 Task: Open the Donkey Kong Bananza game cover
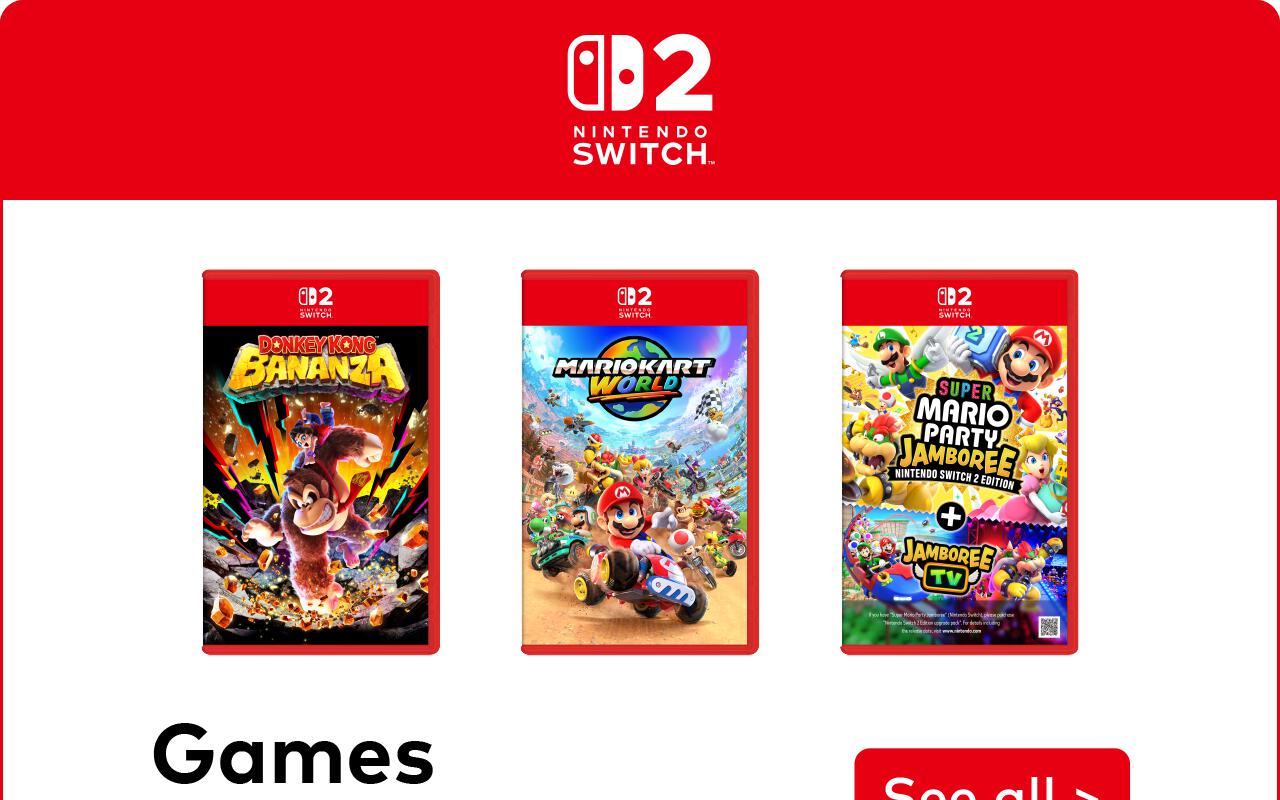pyautogui.click(x=321, y=462)
